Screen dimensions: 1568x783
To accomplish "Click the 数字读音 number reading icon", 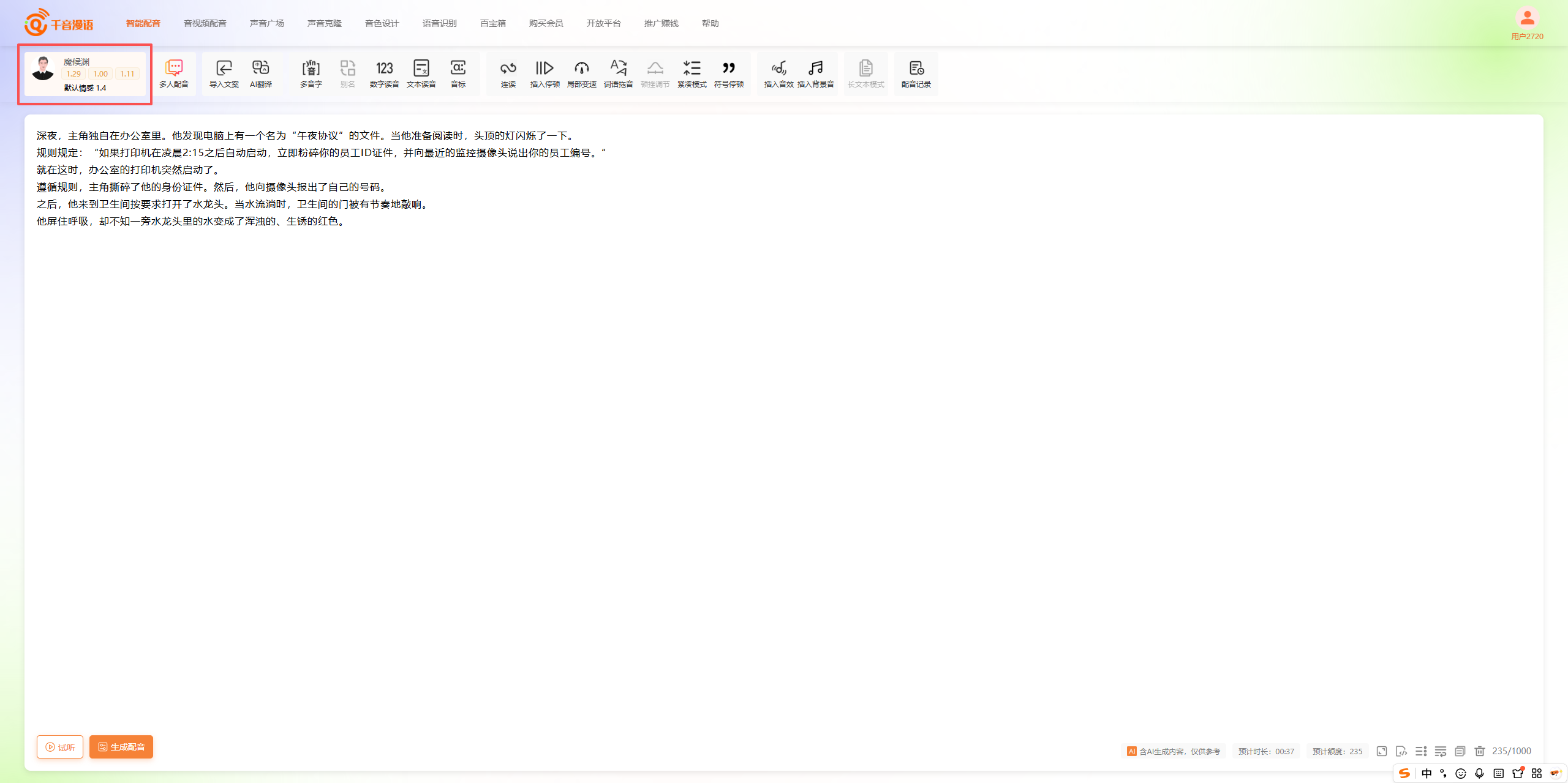I will click(384, 73).
